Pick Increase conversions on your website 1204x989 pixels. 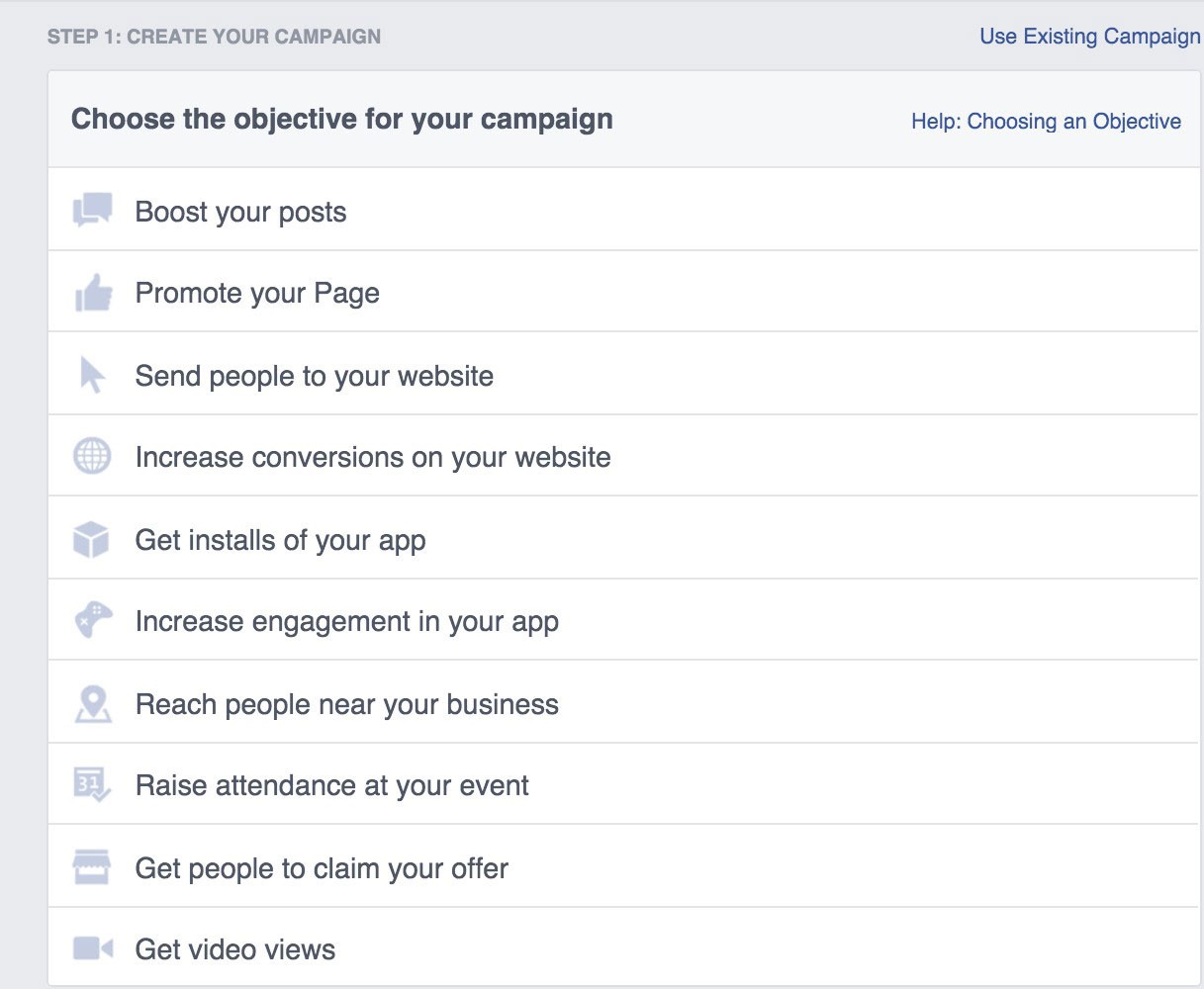(372, 458)
